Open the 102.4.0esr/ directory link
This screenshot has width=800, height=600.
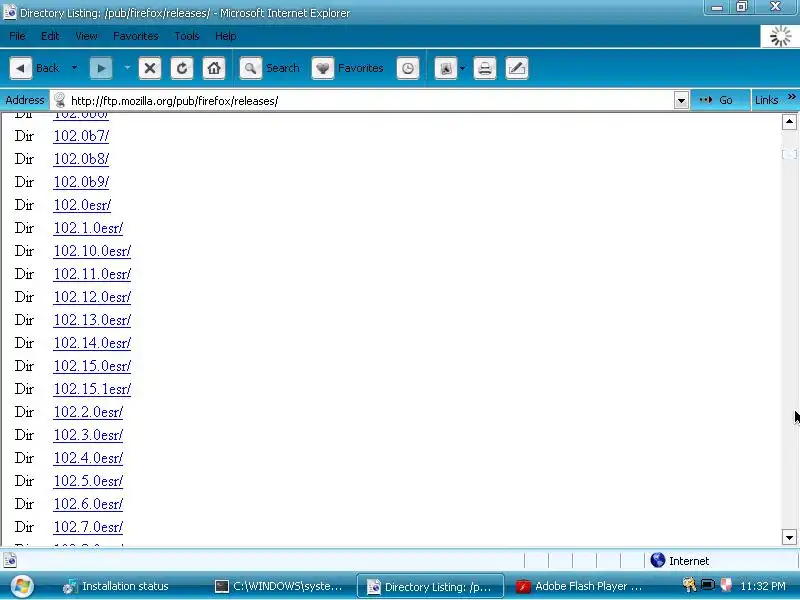tap(88, 458)
